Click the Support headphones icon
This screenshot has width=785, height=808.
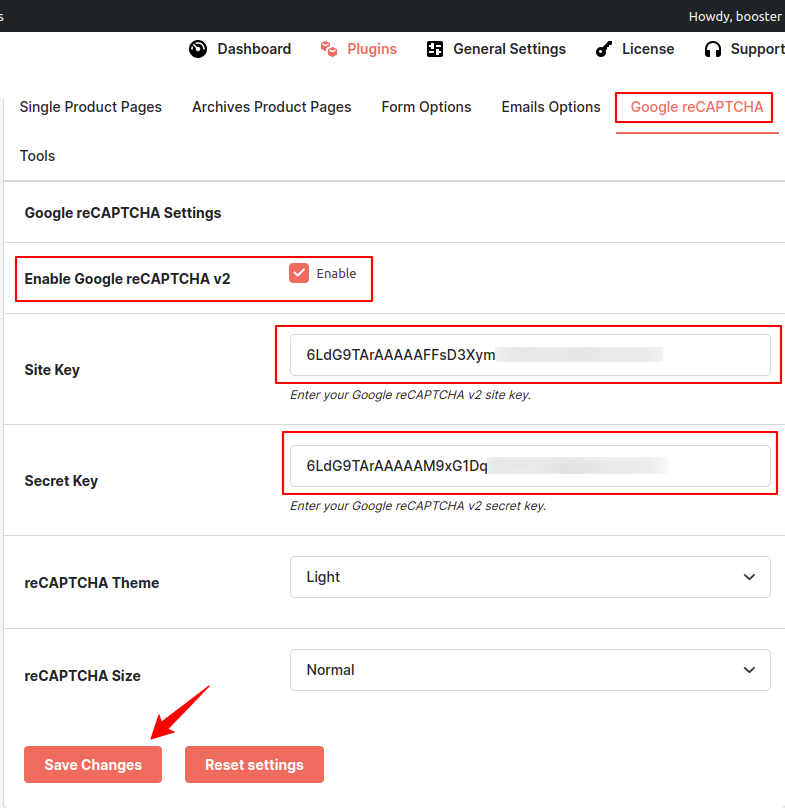713,49
